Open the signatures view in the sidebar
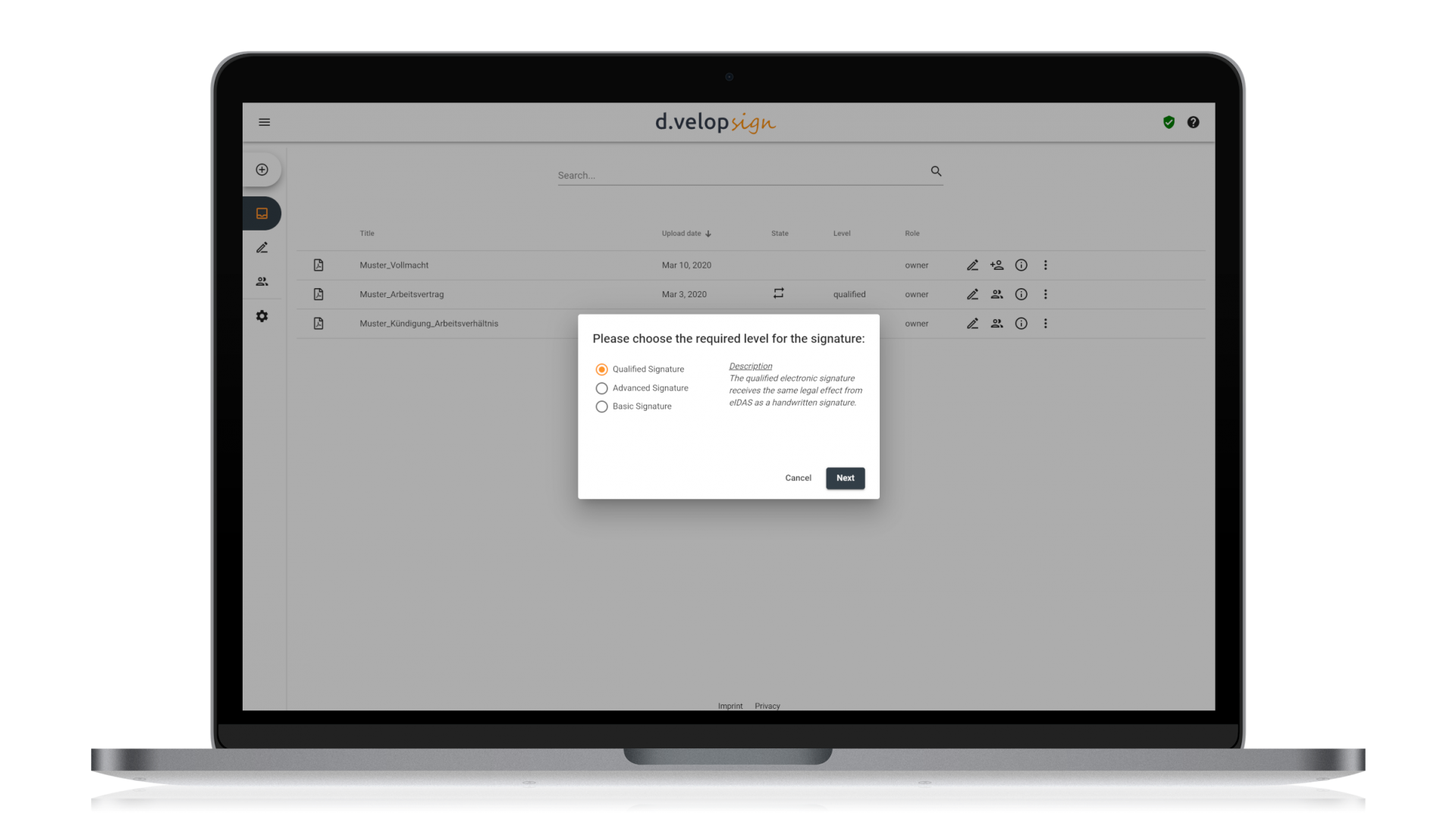 click(262, 247)
